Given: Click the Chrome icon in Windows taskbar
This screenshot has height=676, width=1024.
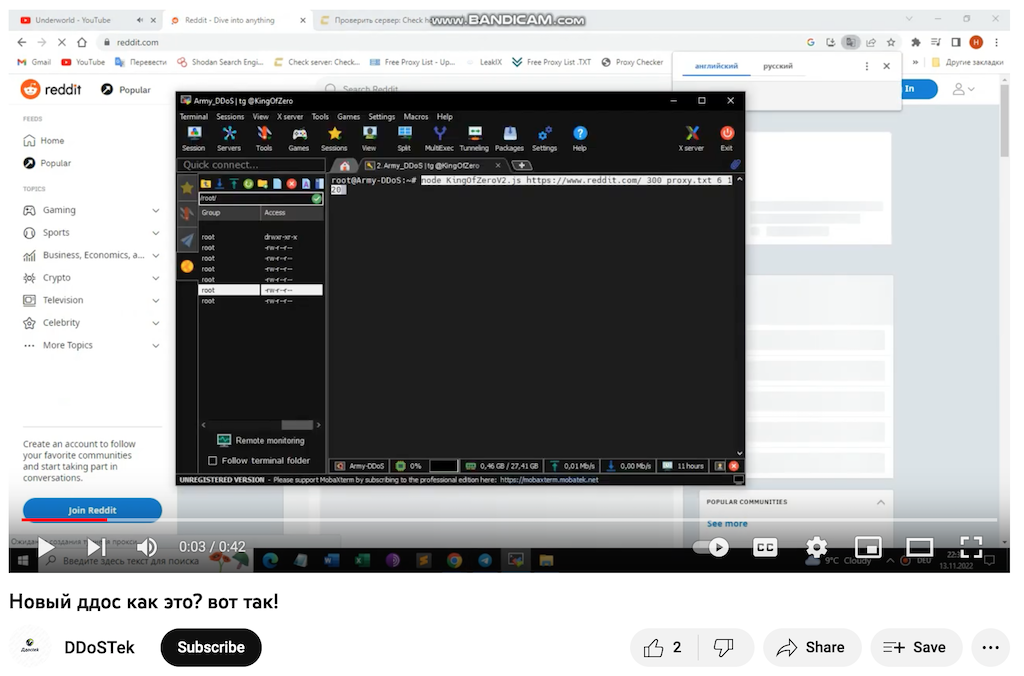Looking at the screenshot, I should [455, 560].
